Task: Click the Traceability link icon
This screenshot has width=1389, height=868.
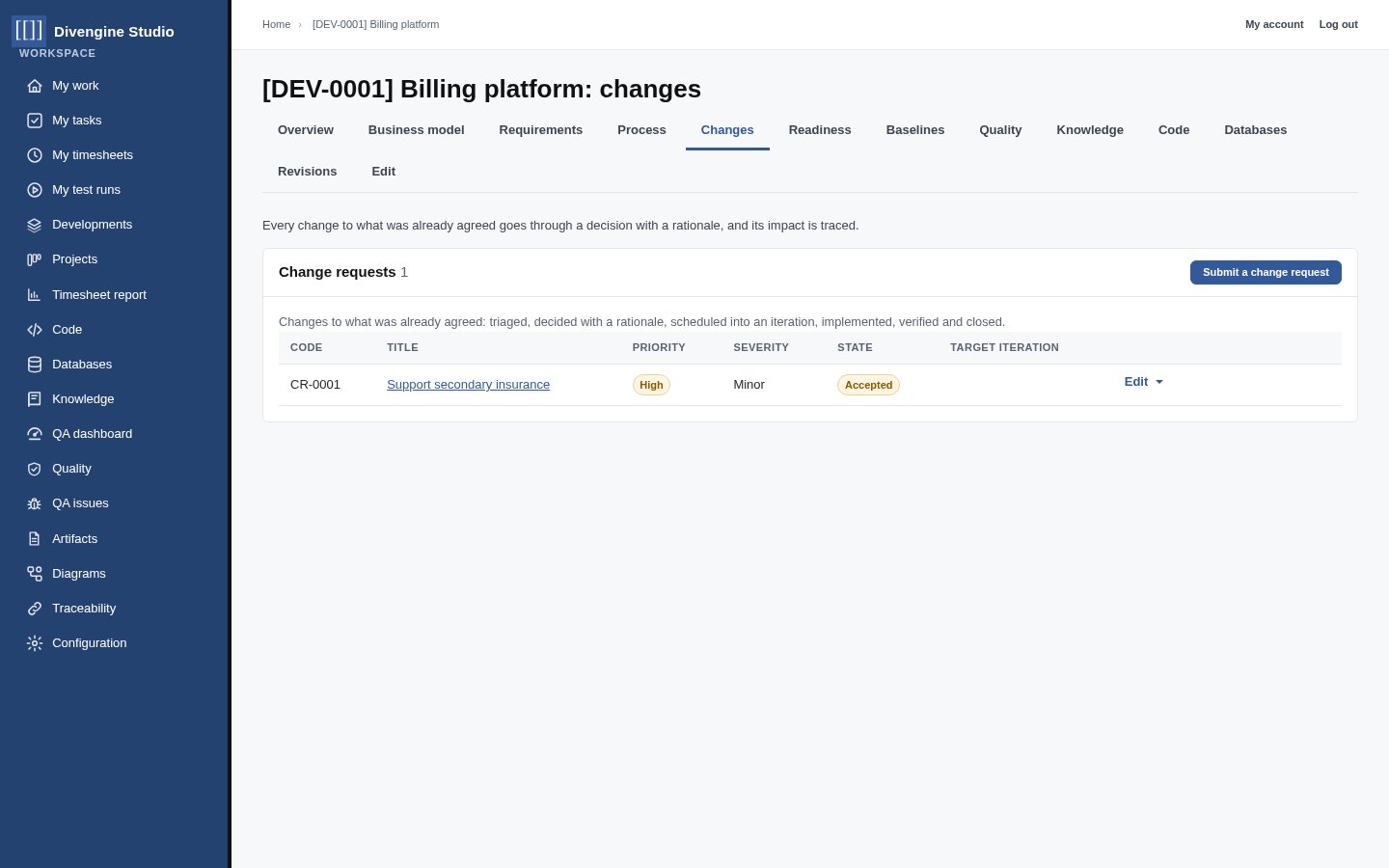Action: (35, 609)
